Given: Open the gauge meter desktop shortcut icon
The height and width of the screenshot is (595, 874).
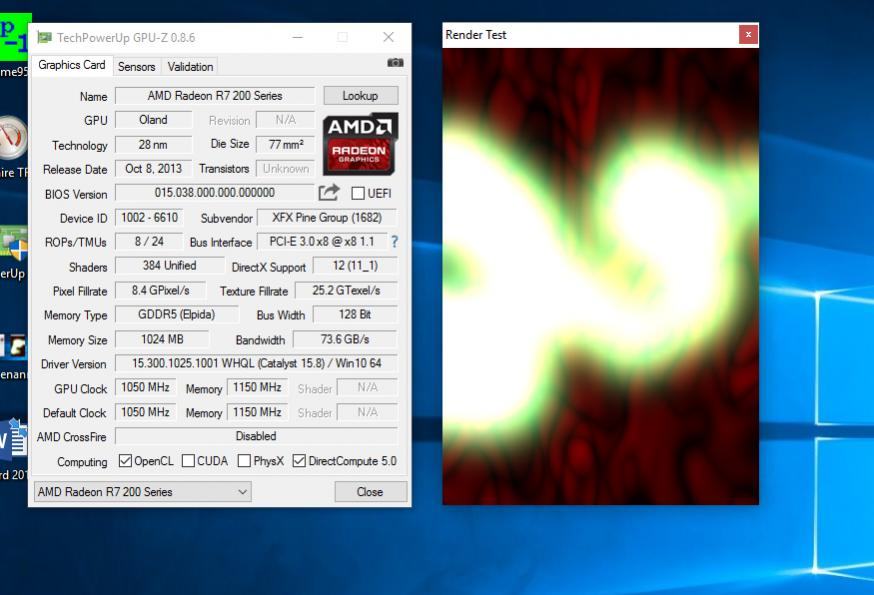Looking at the screenshot, I should tap(13, 137).
